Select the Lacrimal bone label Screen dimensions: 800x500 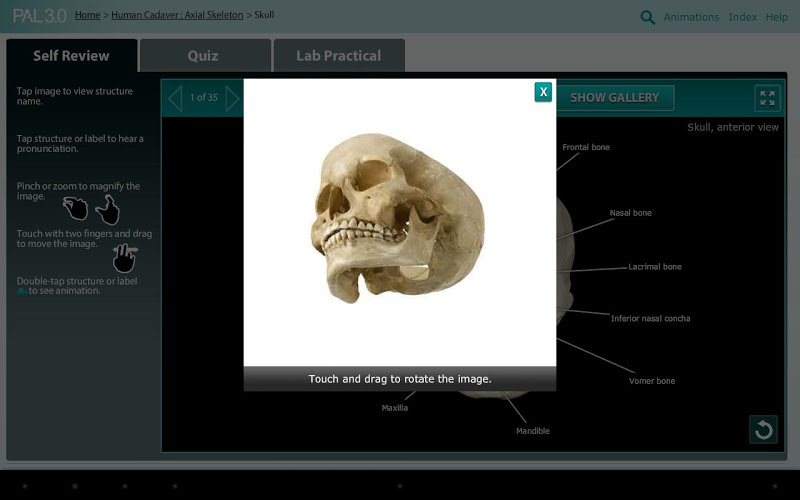pyautogui.click(x=655, y=266)
